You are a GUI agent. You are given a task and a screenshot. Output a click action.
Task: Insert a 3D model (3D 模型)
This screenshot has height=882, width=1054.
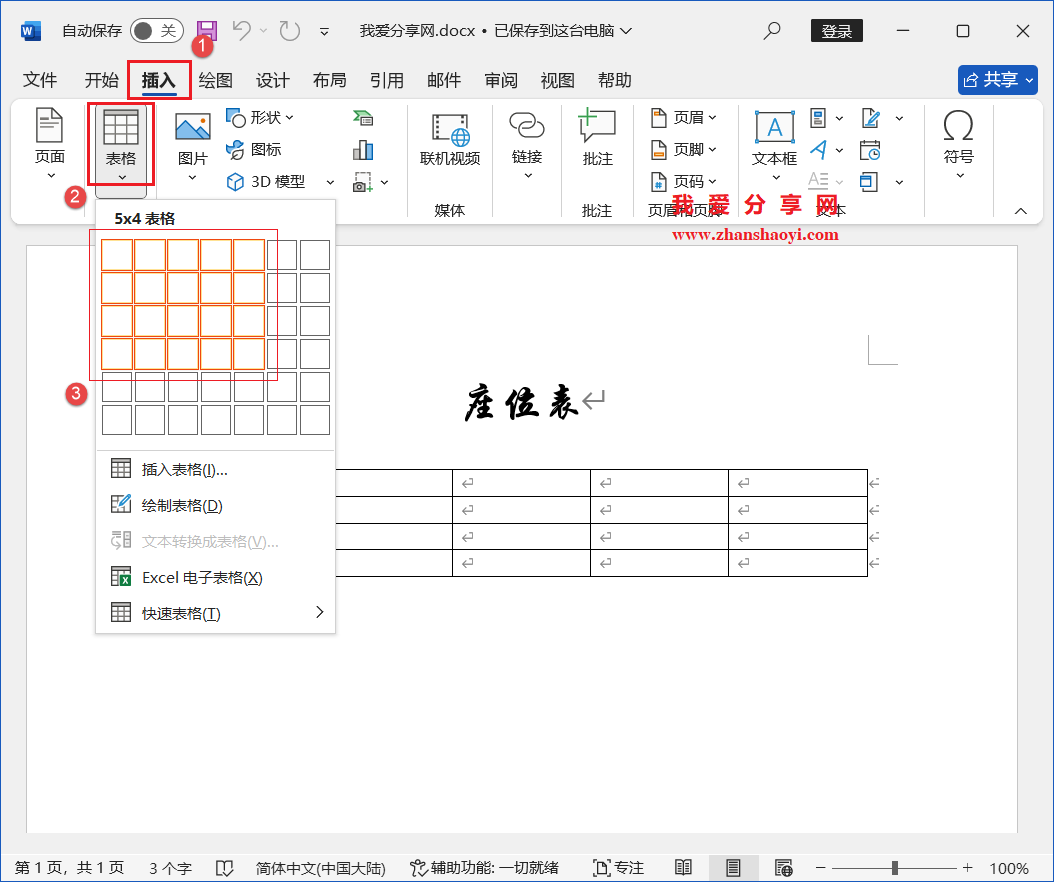[265, 182]
